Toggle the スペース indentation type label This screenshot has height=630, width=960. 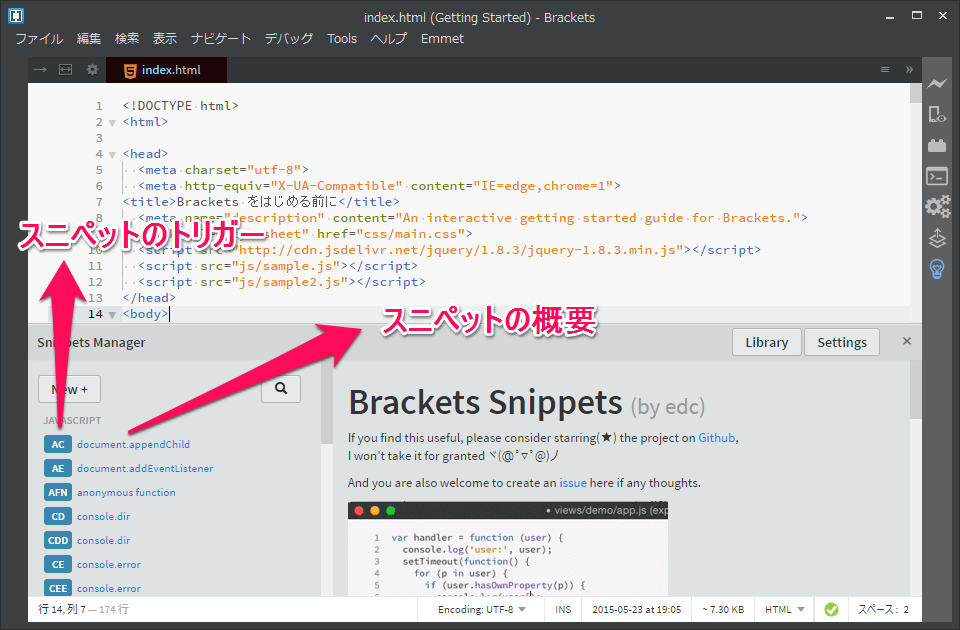pyautogui.click(x=878, y=610)
